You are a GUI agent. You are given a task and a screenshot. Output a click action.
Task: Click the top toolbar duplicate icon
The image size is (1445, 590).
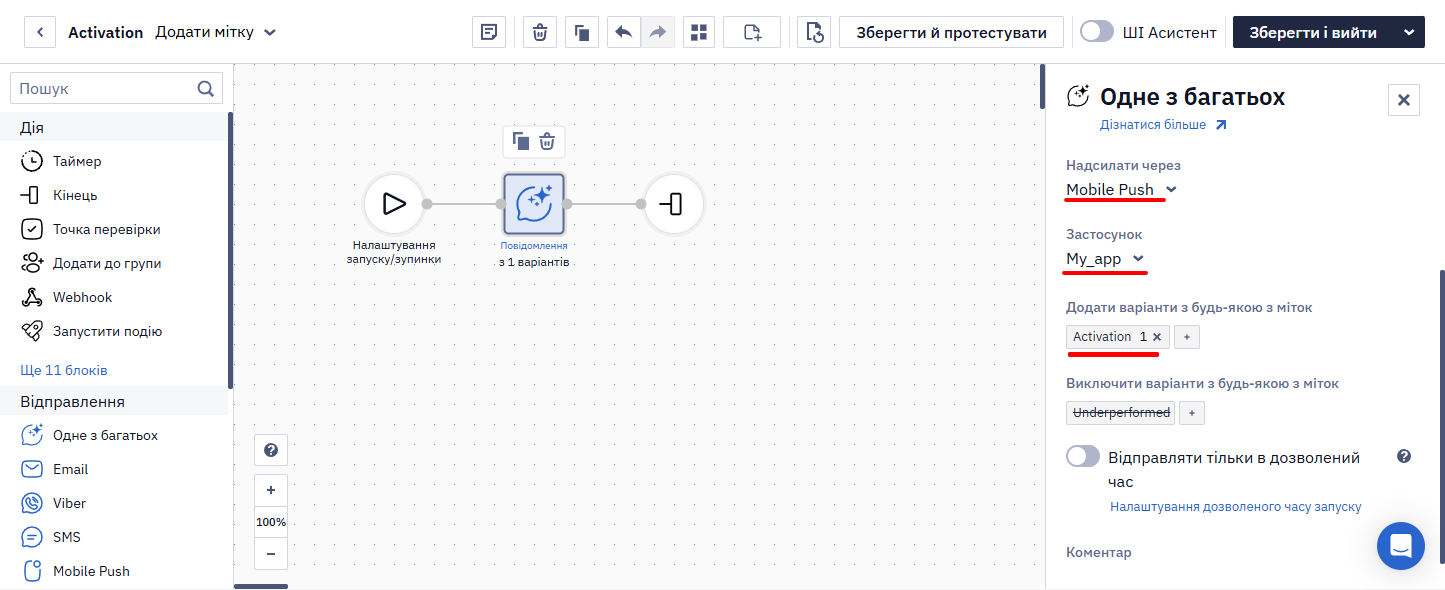(582, 32)
